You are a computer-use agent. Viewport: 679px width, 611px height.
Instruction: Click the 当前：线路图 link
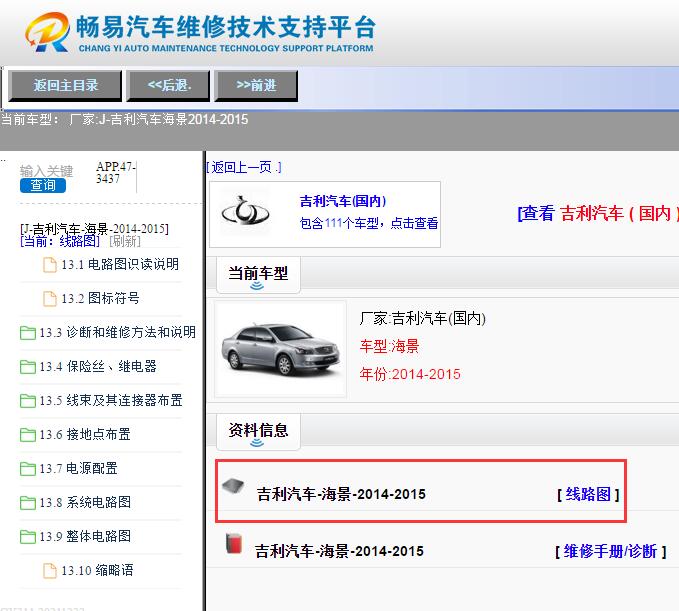click(60, 241)
